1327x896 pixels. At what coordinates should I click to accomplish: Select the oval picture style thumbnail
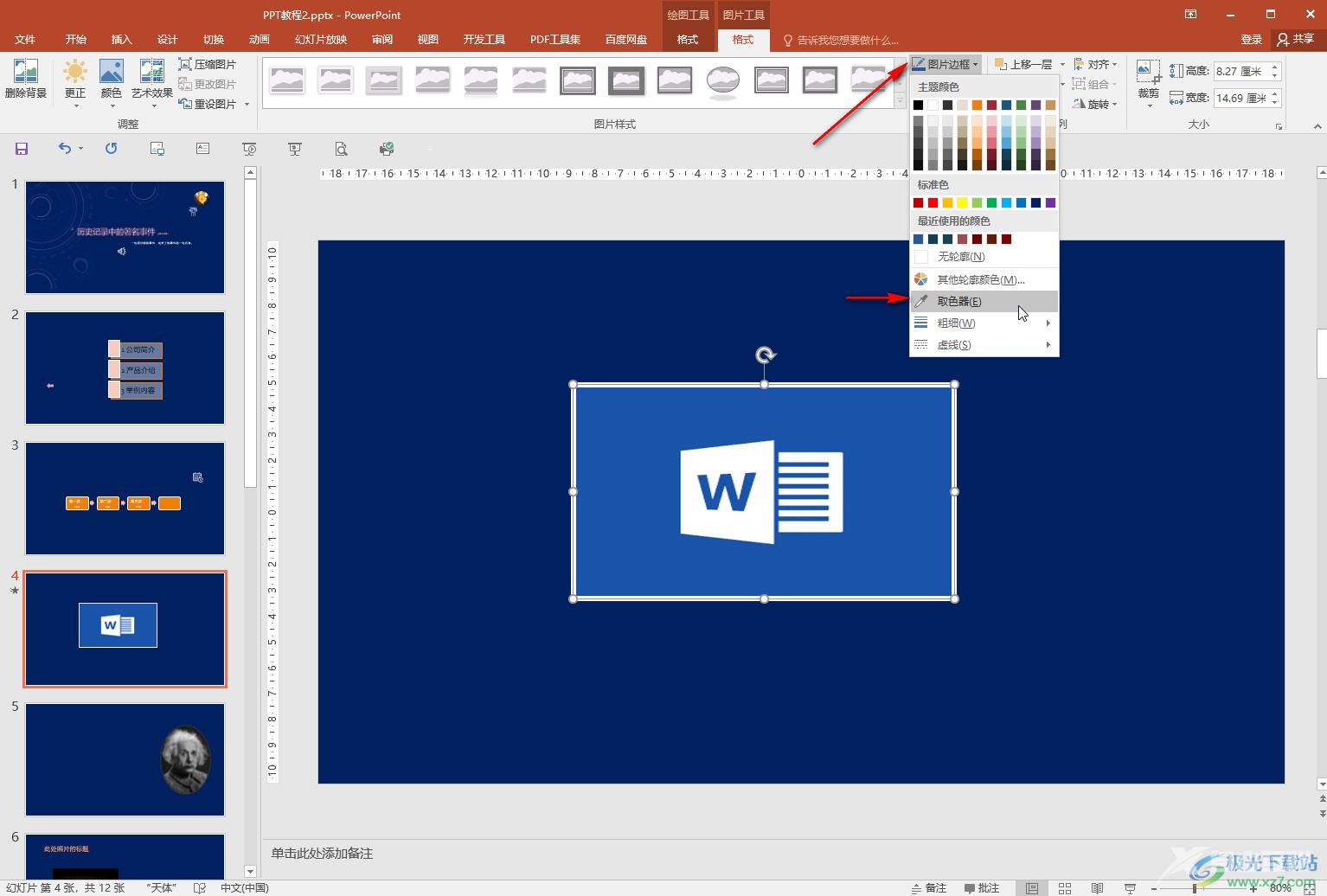pos(722,81)
